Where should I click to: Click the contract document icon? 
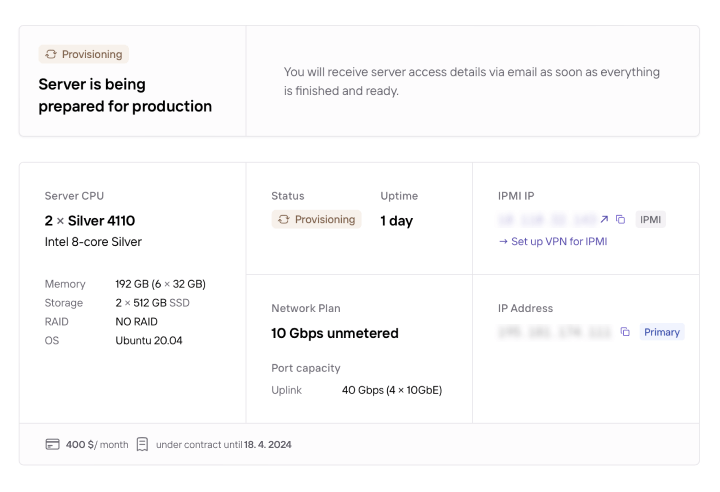tap(142, 444)
